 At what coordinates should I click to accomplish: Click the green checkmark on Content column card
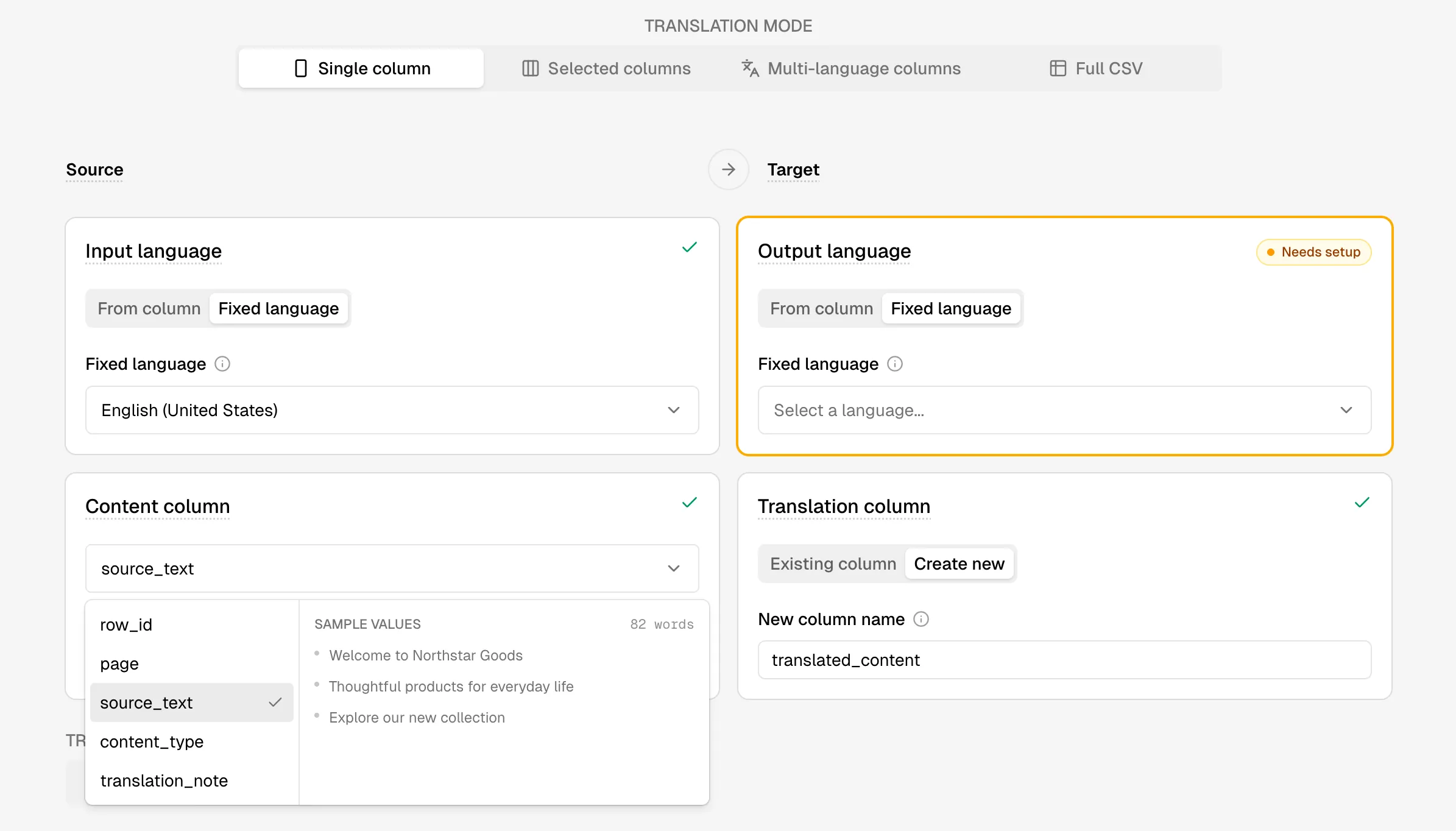pyautogui.click(x=690, y=503)
